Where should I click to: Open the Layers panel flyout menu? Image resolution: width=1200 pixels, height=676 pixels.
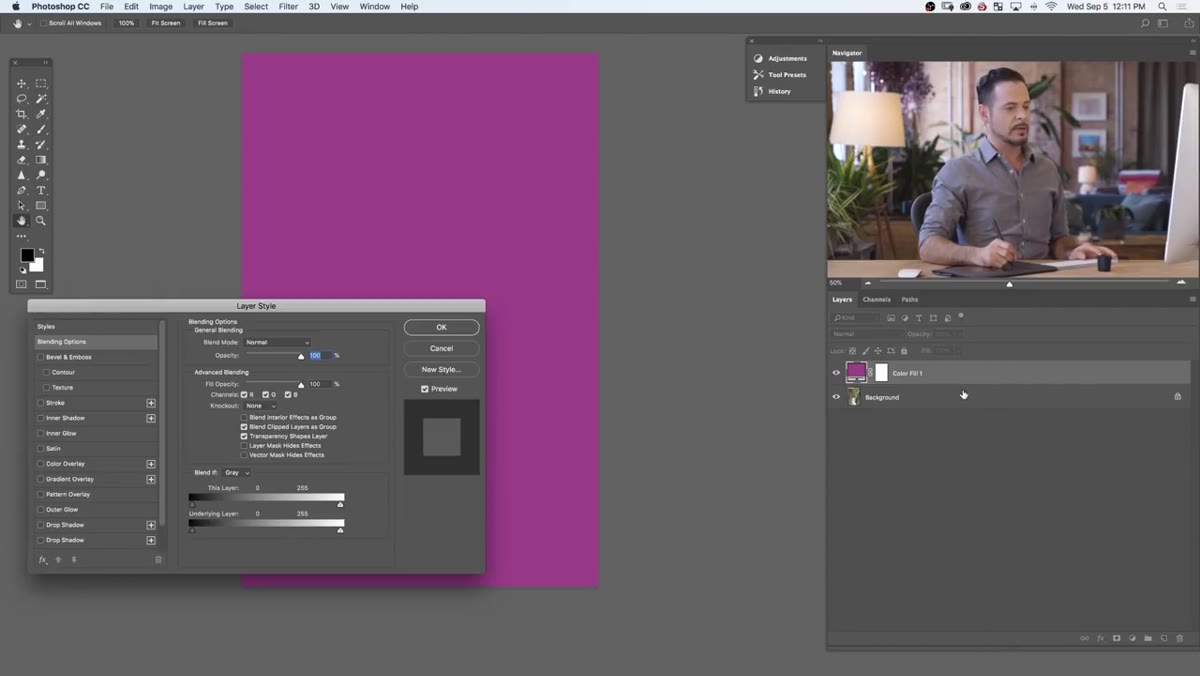click(1192, 299)
